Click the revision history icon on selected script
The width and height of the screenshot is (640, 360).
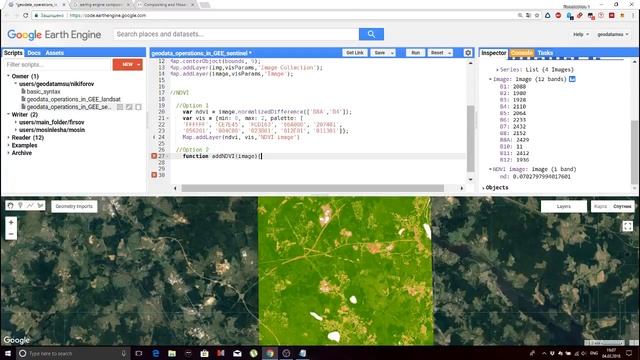(x=120, y=107)
